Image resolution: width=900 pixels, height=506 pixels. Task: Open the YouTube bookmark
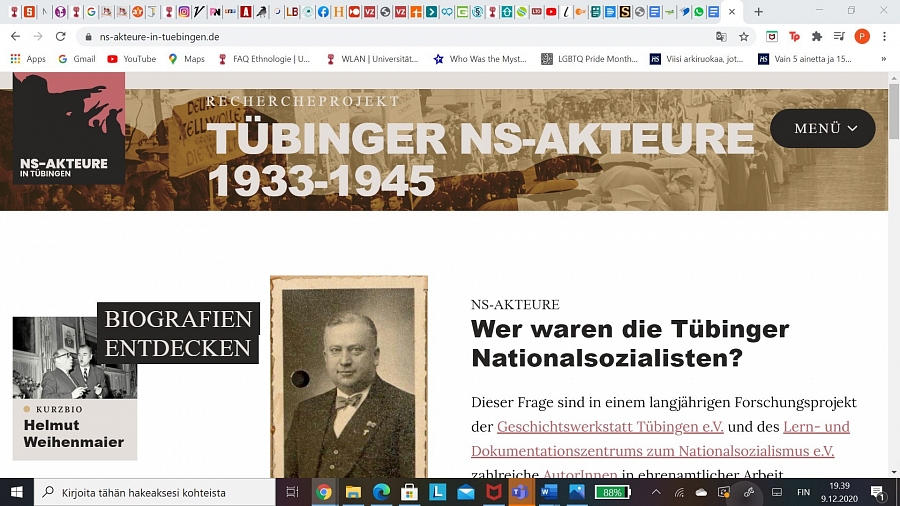point(131,59)
